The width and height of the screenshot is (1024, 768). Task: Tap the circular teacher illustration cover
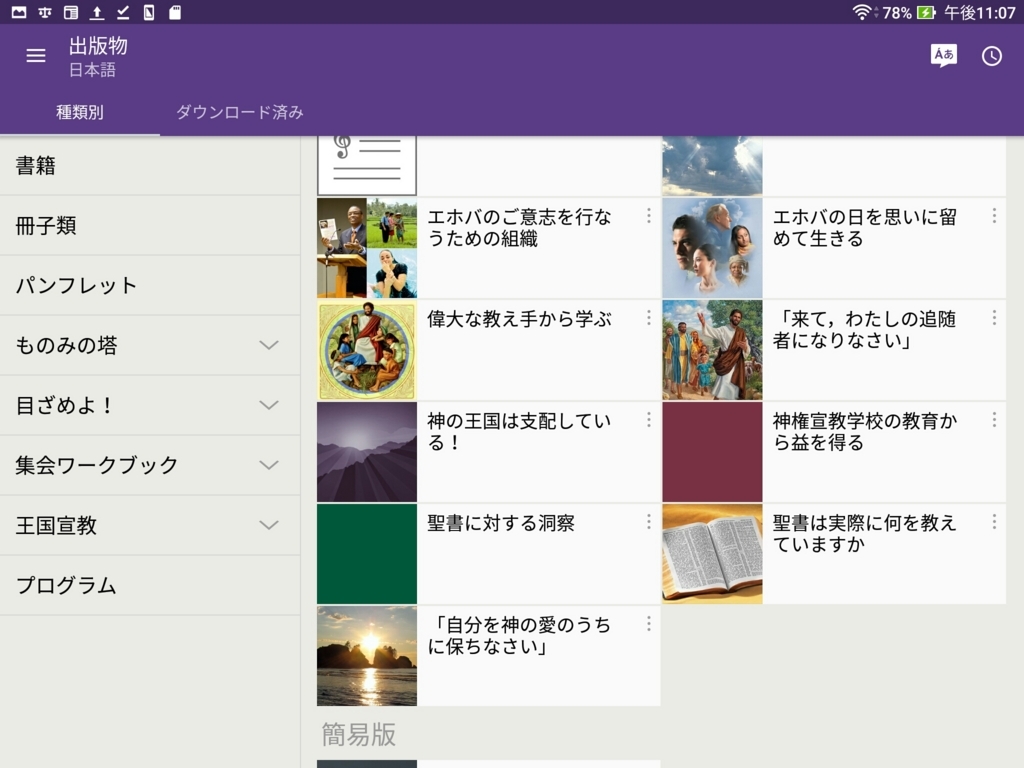367,350
